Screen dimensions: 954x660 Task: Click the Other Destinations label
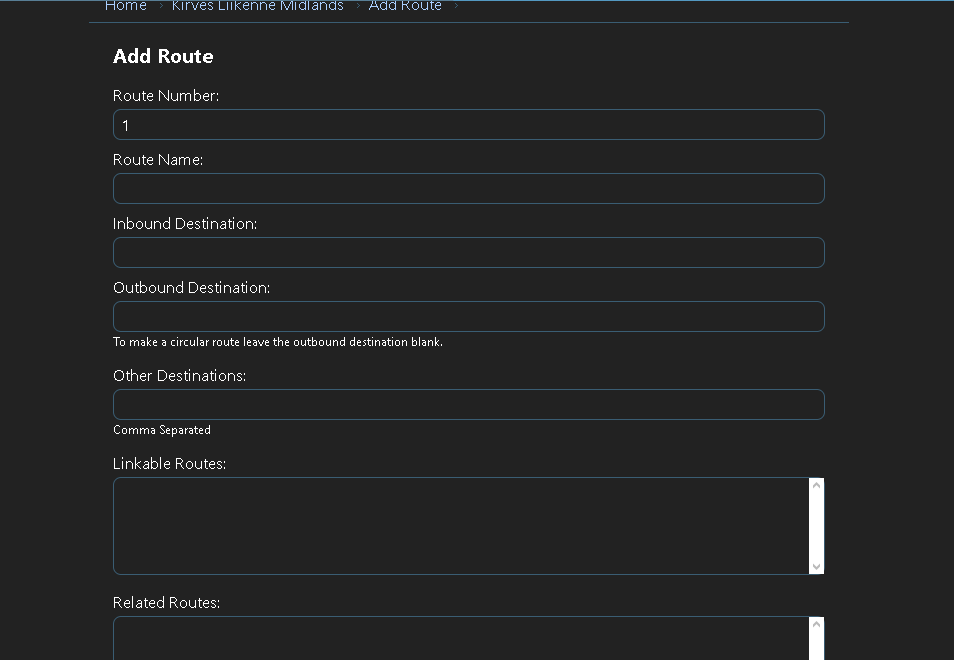pyautogui.click(x=179, y=375)
